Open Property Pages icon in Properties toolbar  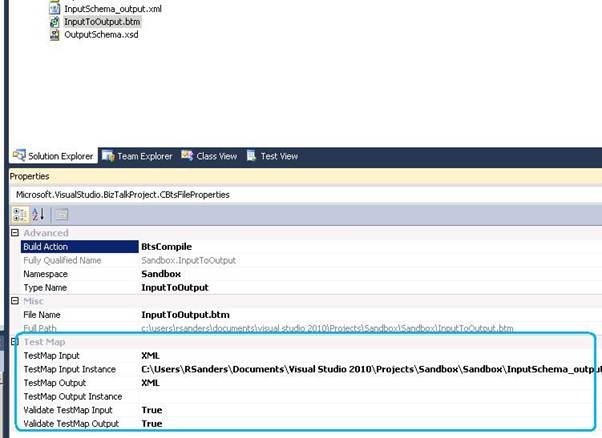61,214
